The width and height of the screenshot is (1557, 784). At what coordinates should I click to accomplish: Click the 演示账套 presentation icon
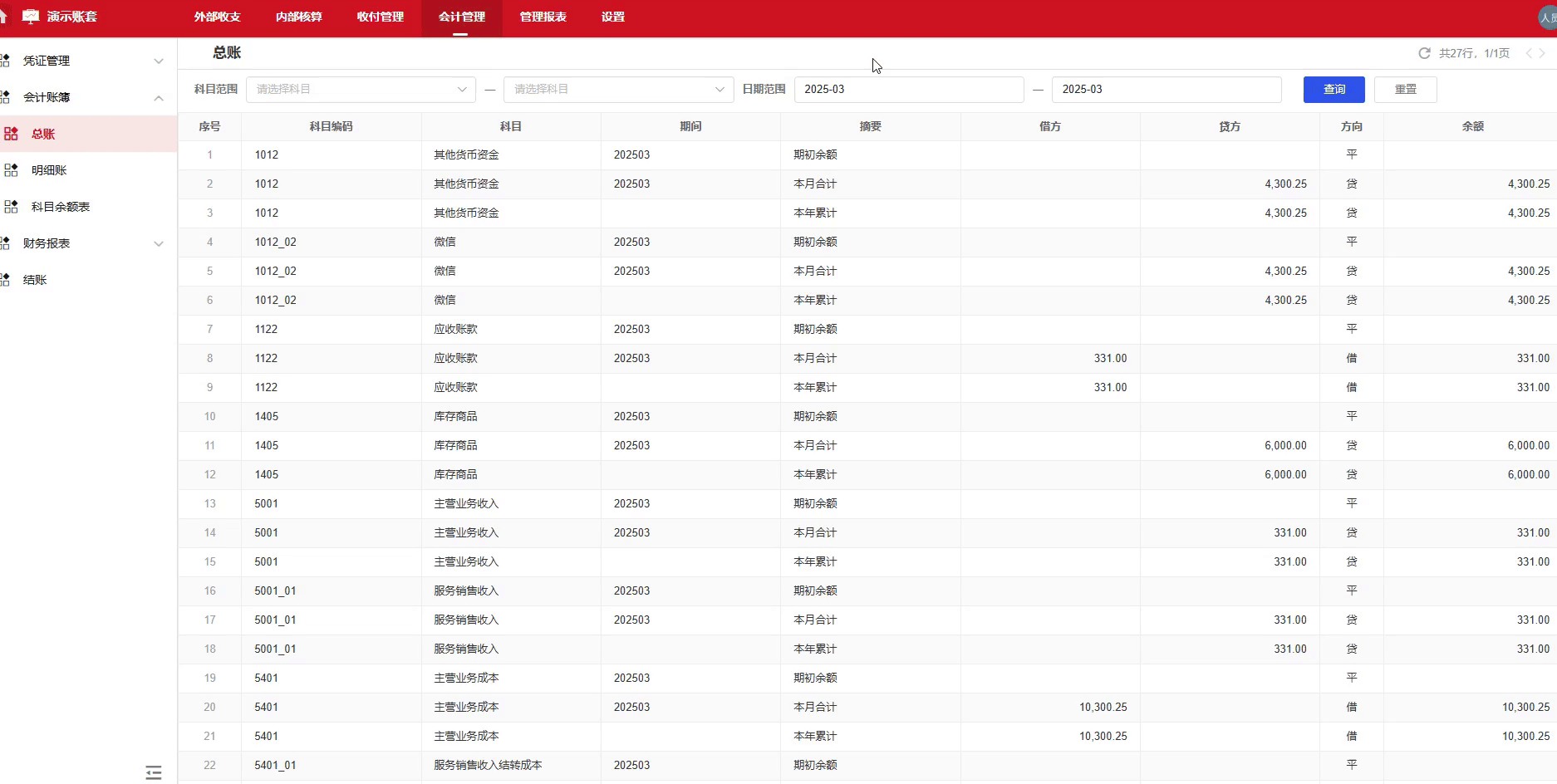31,15
